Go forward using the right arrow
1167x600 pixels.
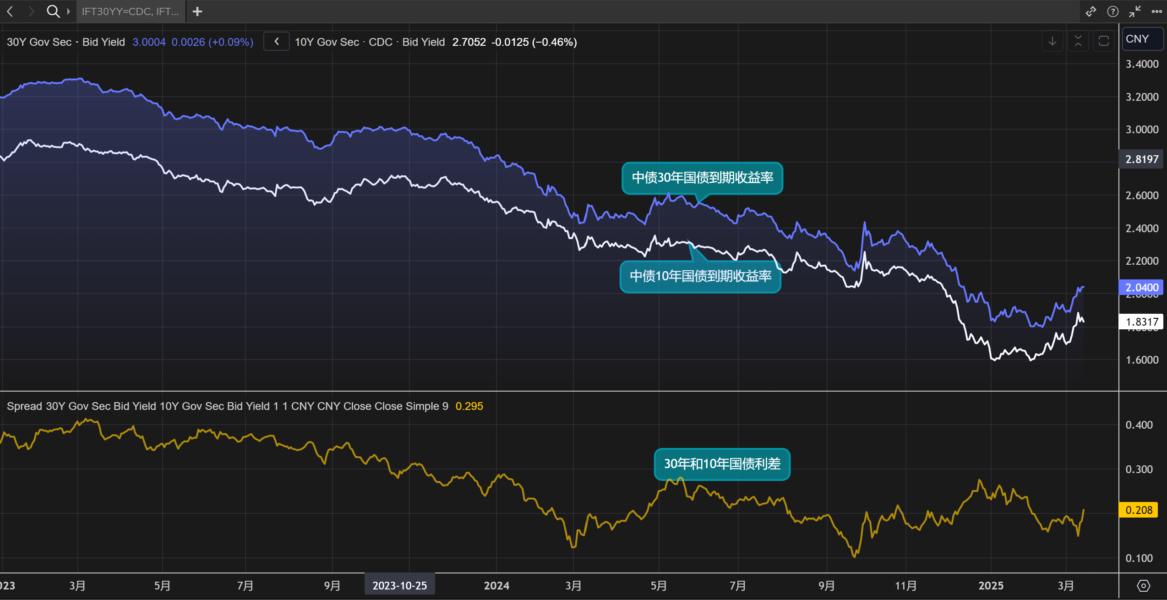point(31,11)
